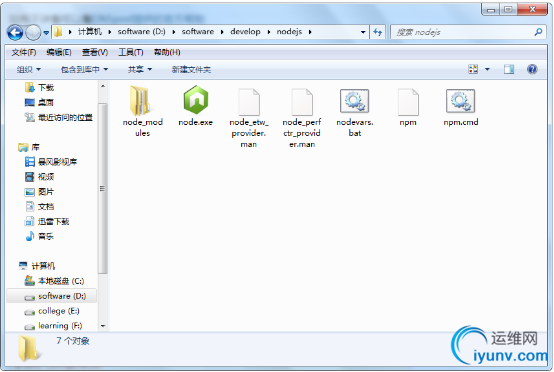Click software (D:) in the address breadcrumb
Viewport: 554px width, 372px height.
[x=141, y=32]
